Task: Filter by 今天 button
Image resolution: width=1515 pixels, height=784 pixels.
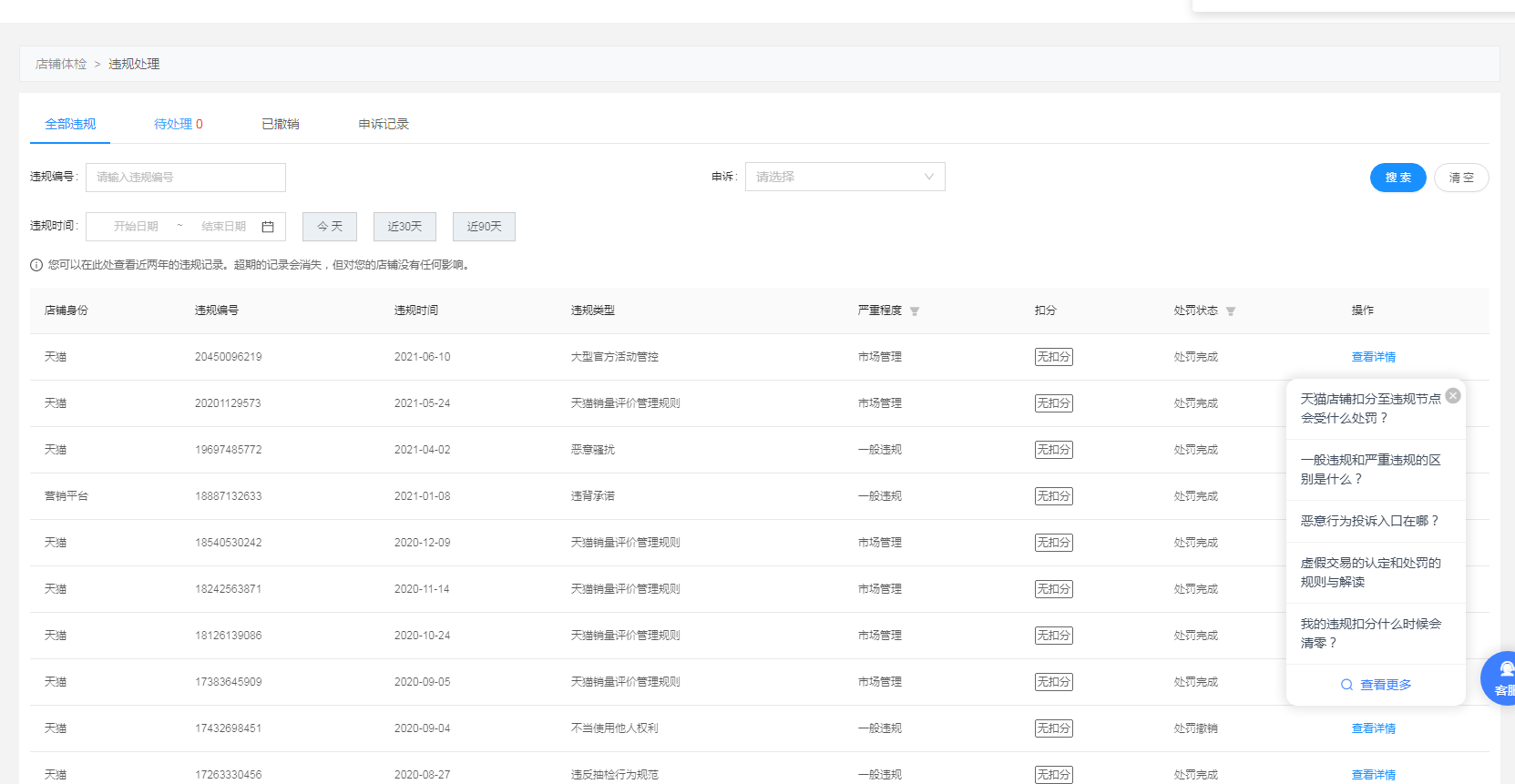Action: coord(330,227)
